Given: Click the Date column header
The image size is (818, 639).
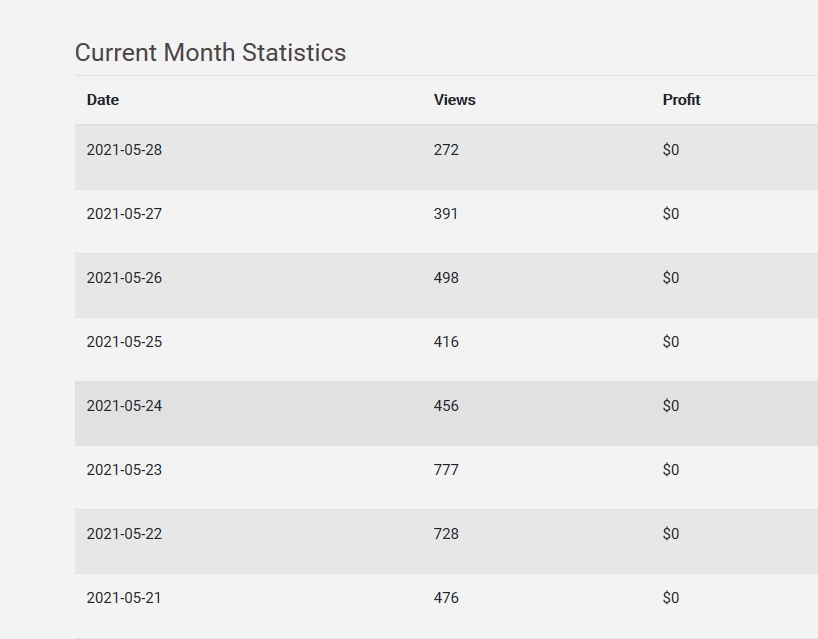Looking at the screenshot, I should point(103,100).
